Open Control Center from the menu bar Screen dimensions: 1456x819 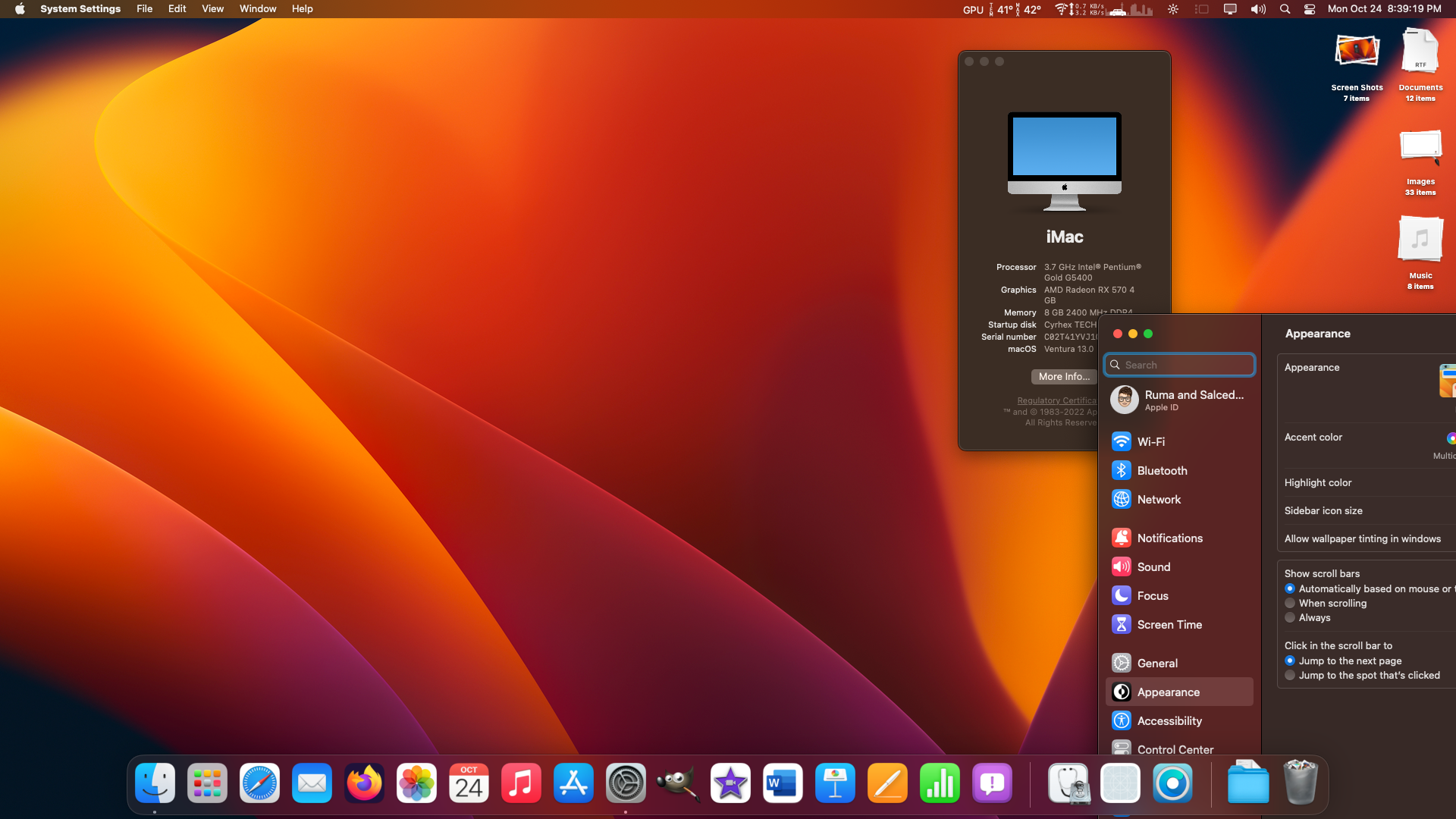(1310, 9)
